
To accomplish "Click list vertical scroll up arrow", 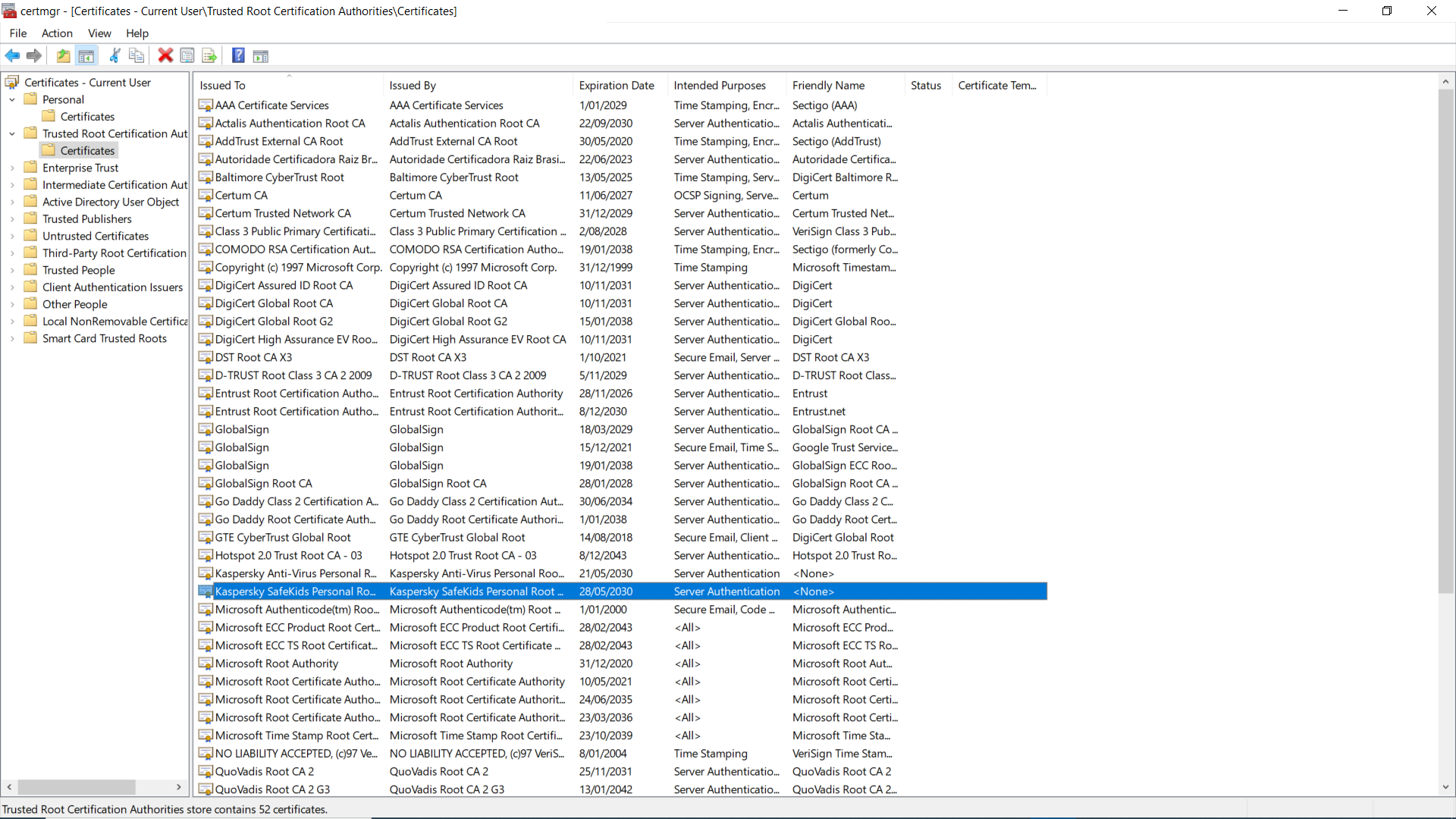I will point(1445,81).
